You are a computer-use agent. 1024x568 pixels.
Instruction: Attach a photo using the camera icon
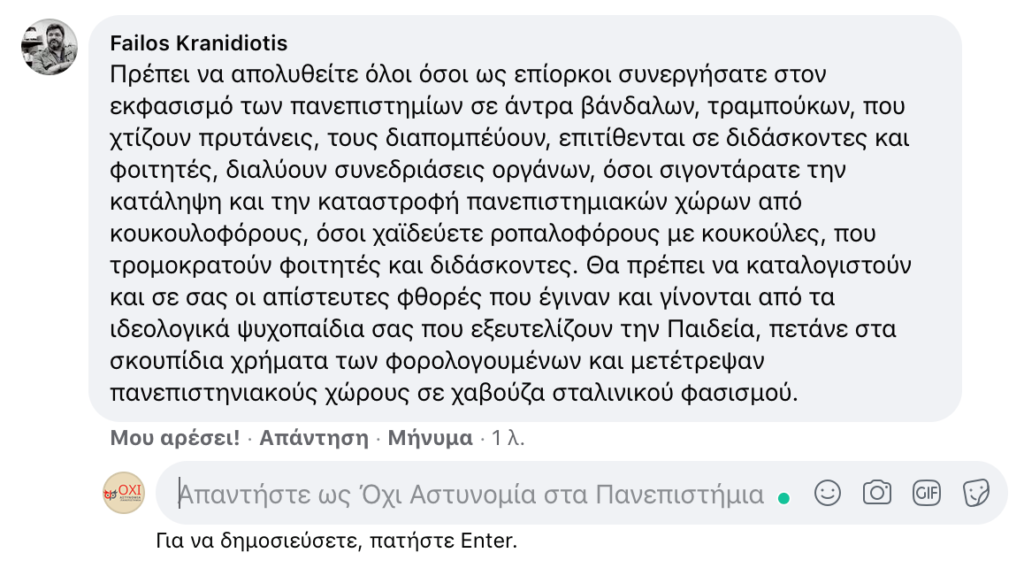[x=877, y=493]
